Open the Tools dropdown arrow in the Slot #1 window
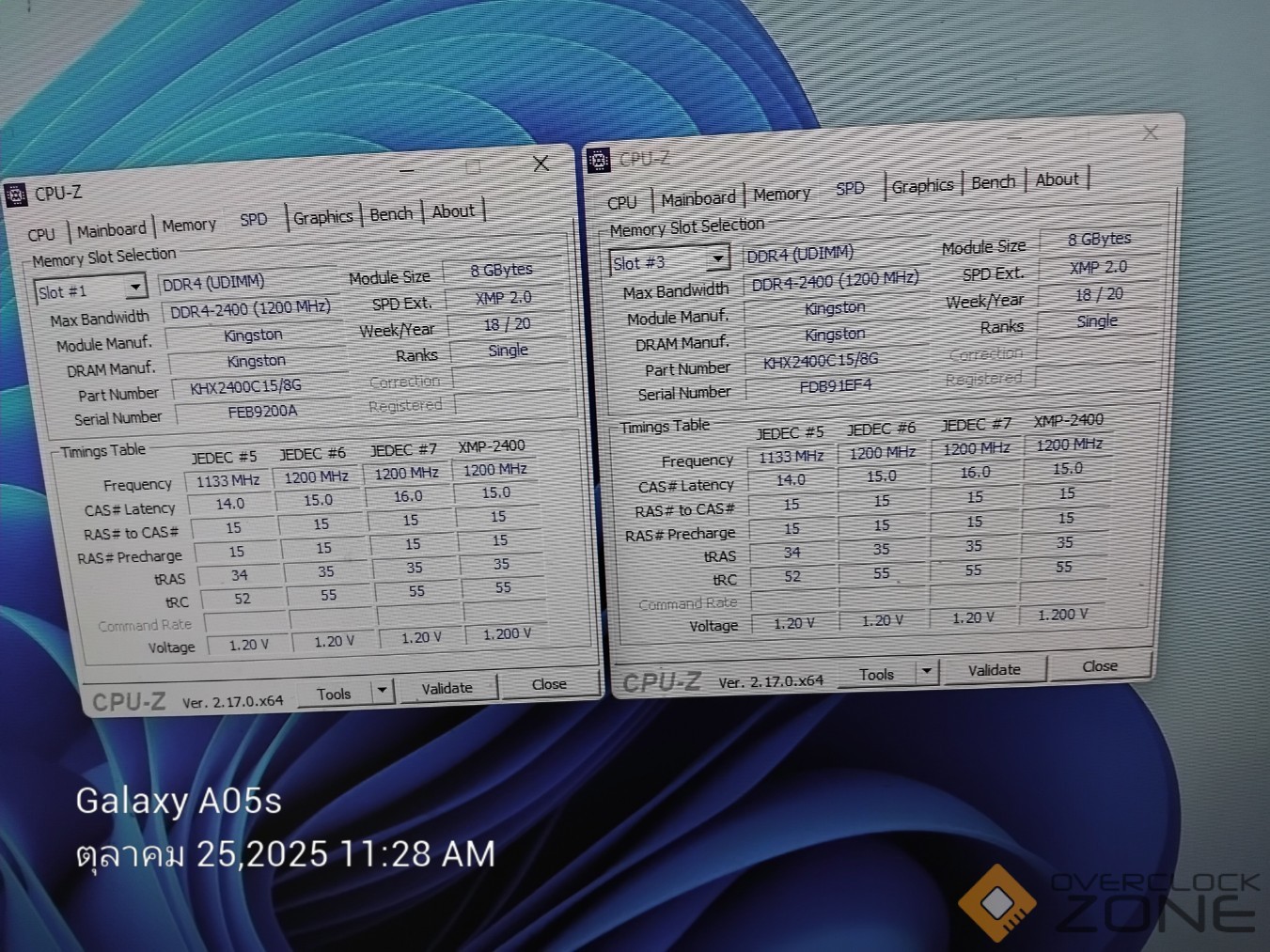The width and height of the screenshot is (1270, 952). [382, 692]
